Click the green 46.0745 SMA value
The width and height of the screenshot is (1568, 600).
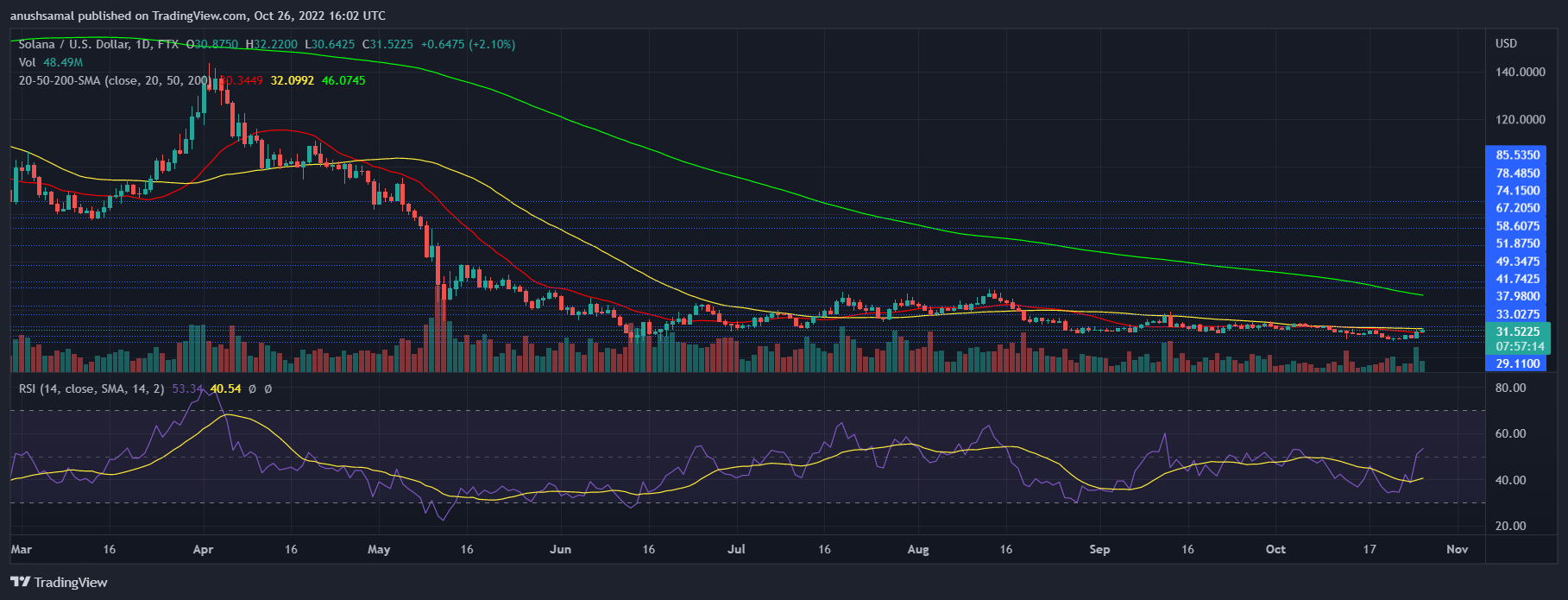click(343, 80)
